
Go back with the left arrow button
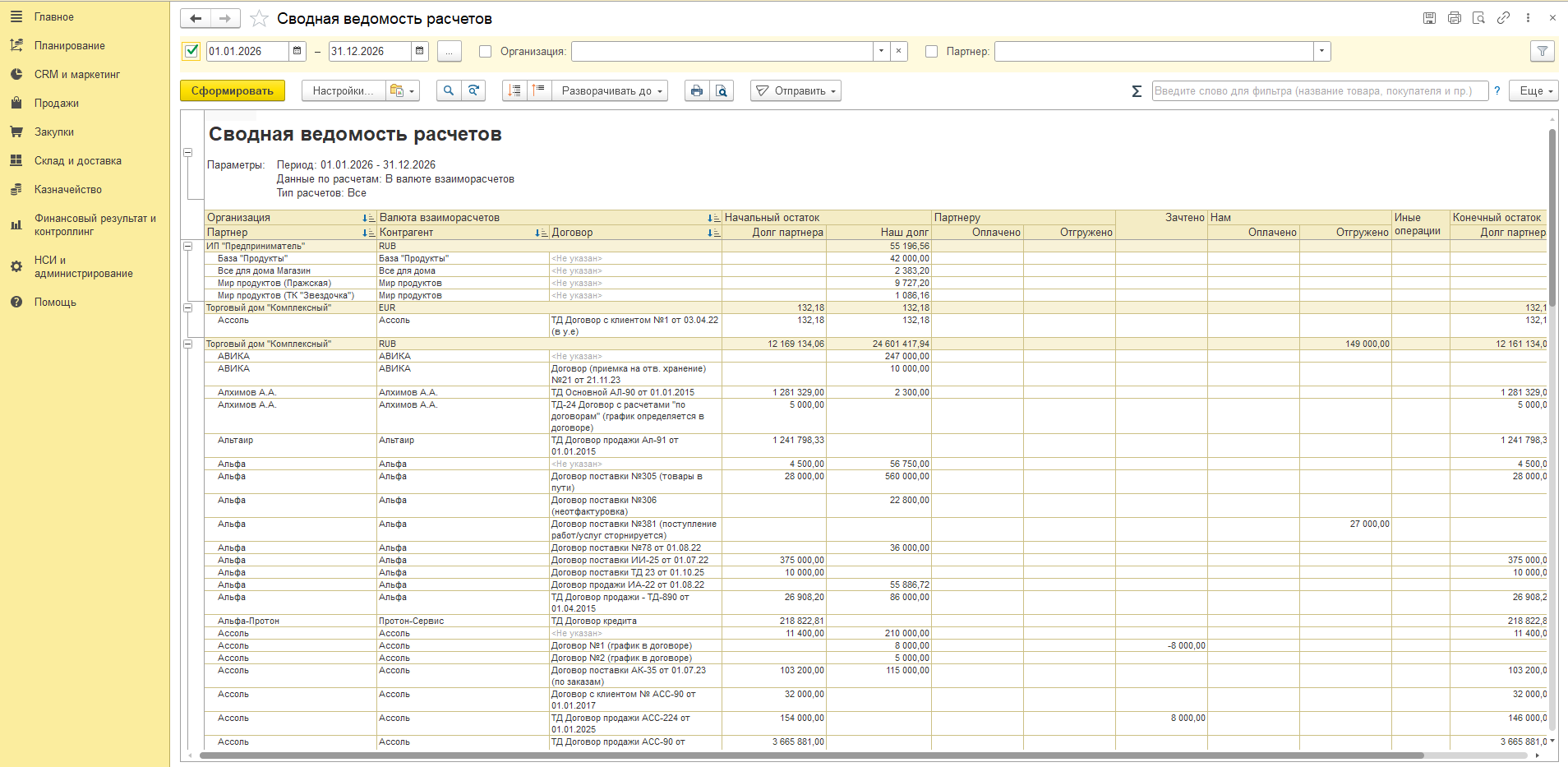point(196,18)
